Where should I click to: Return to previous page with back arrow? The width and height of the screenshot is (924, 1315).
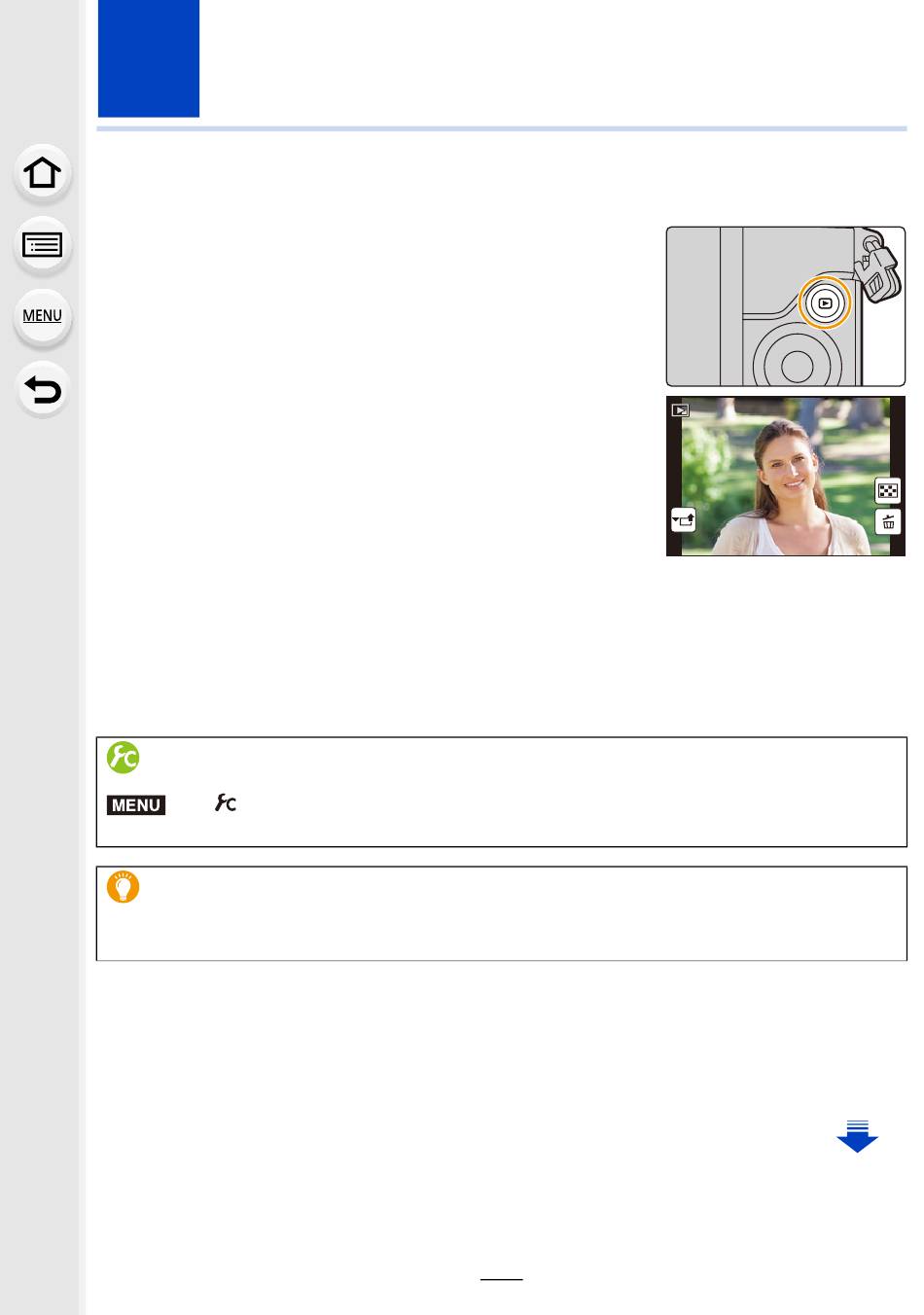[42, 389]
